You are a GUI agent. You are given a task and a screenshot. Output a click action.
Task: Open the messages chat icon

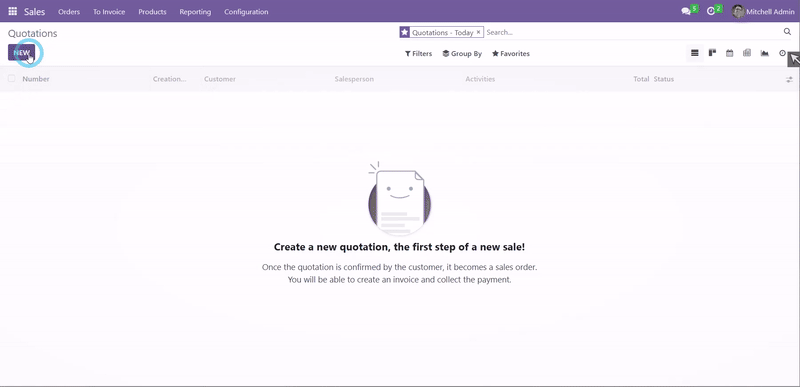point(686,11)
